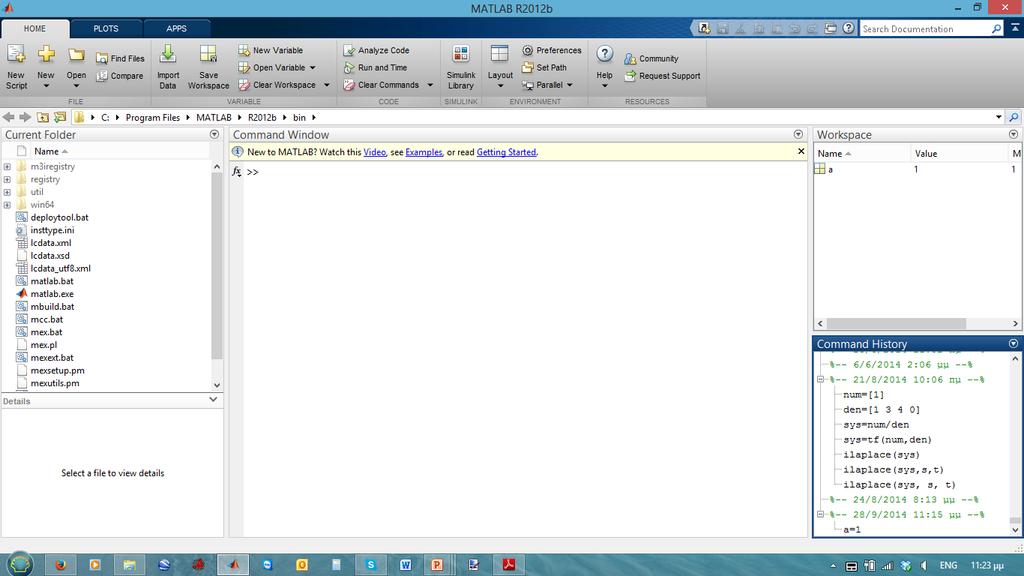
Task: Create a New Variable
Action: [x=270, y=50]
